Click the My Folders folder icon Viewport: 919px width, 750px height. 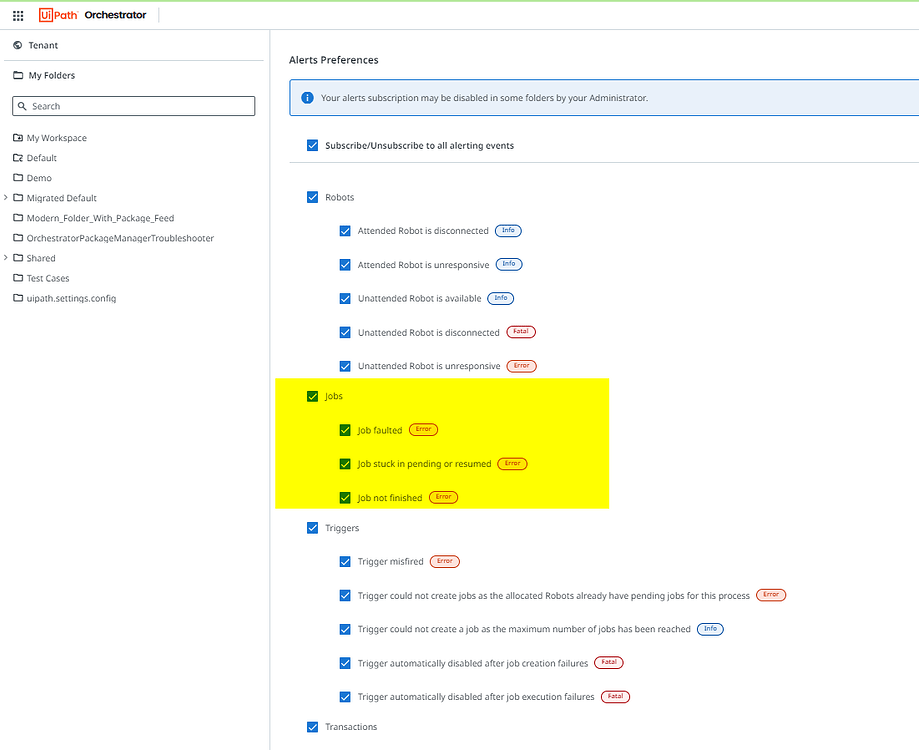[x=16, y=75]
